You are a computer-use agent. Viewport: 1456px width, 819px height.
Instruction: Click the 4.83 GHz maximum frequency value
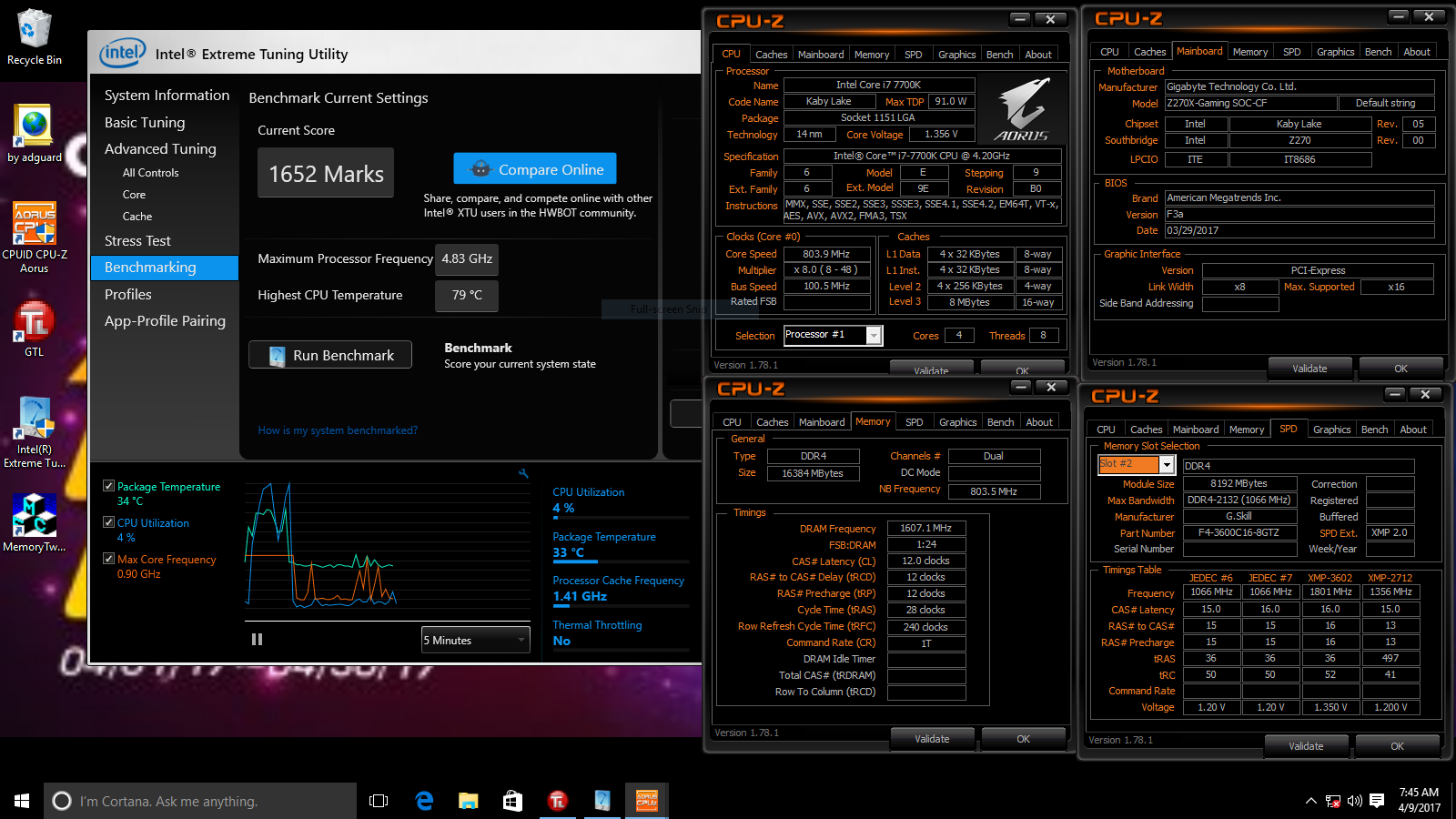467,258
